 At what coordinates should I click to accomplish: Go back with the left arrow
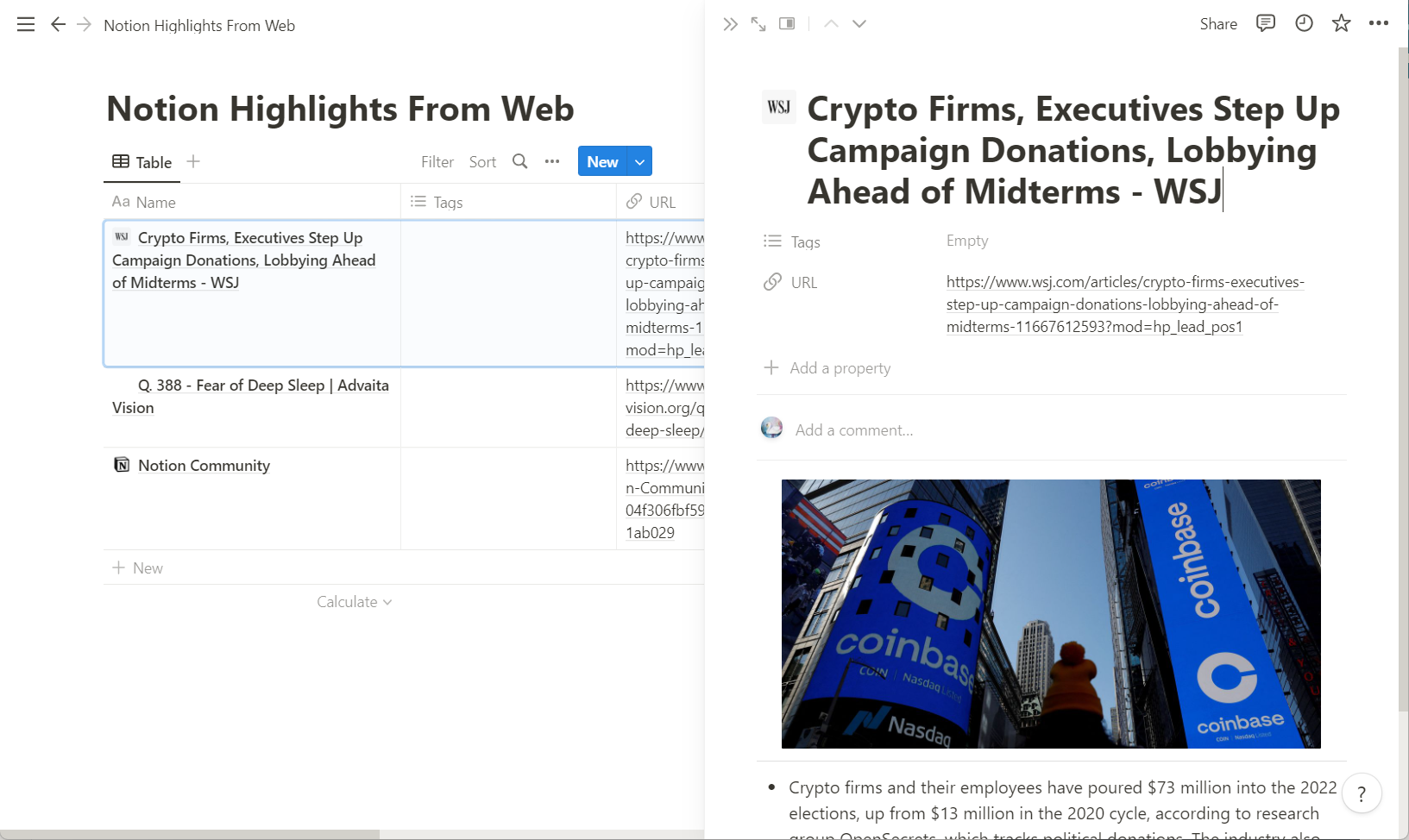pyautogui.click(x=58, y=24)
